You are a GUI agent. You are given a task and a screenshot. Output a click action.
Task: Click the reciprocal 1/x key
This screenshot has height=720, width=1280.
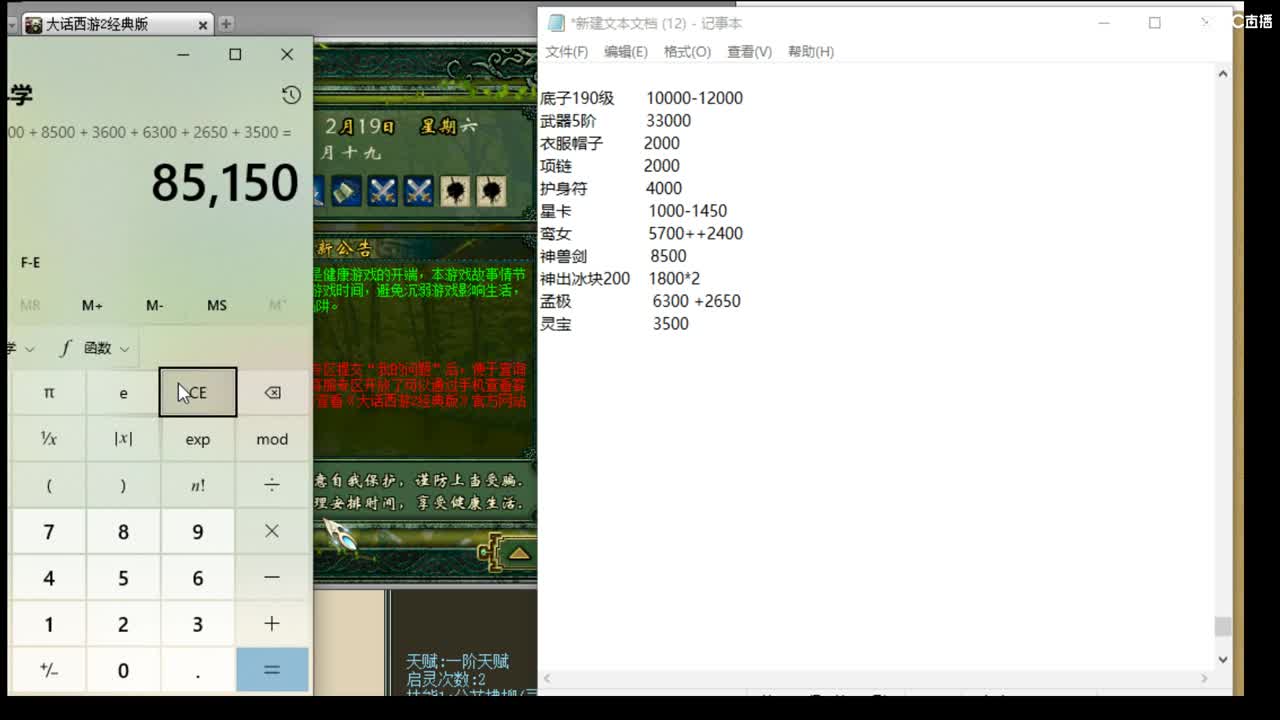coord(49,439)
